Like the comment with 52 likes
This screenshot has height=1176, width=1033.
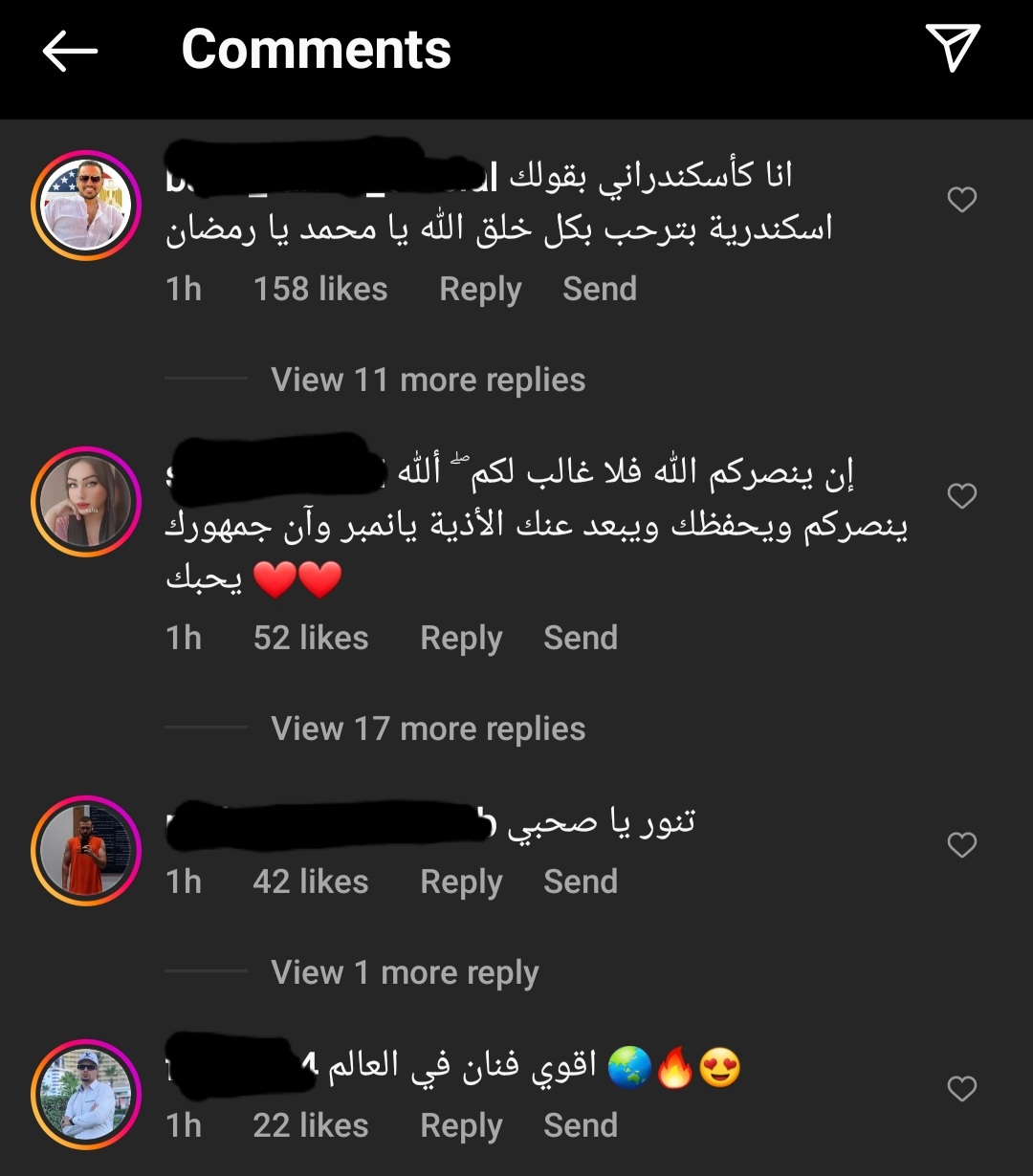click(961, 496)
